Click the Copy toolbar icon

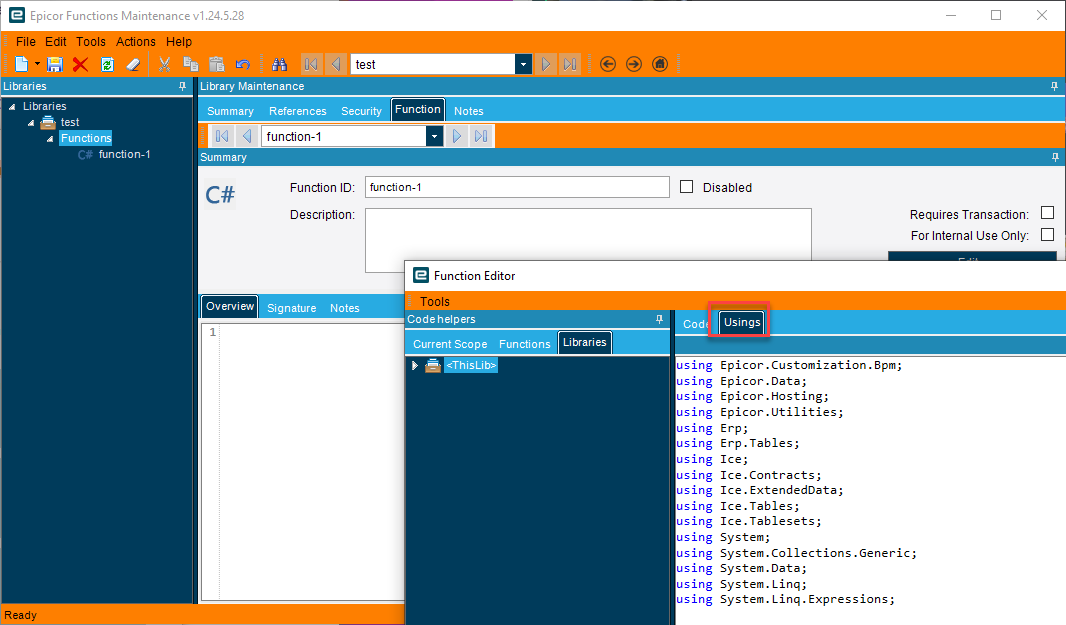191,64
